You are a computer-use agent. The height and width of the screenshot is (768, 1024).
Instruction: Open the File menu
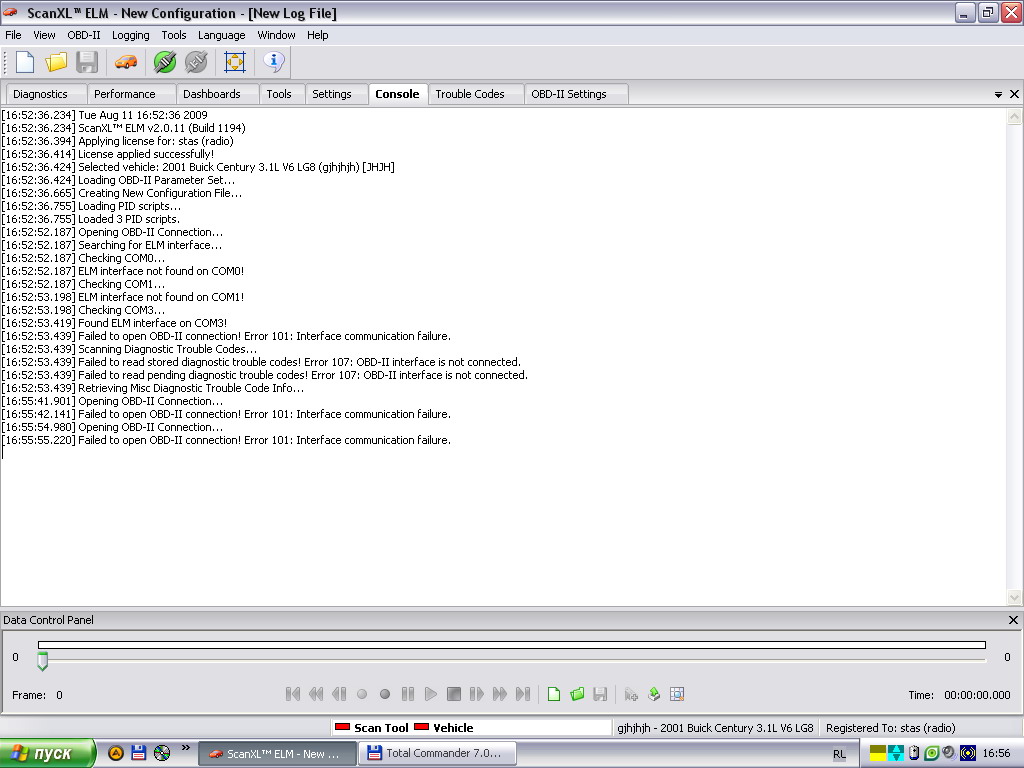click(x=13, y=35)
